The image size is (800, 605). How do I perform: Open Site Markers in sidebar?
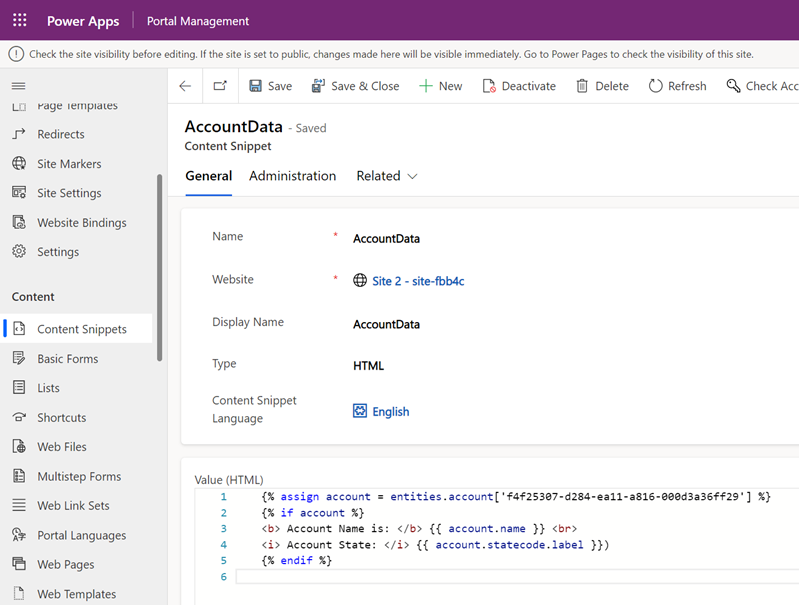pyautogui.click(x=69, y=164)
